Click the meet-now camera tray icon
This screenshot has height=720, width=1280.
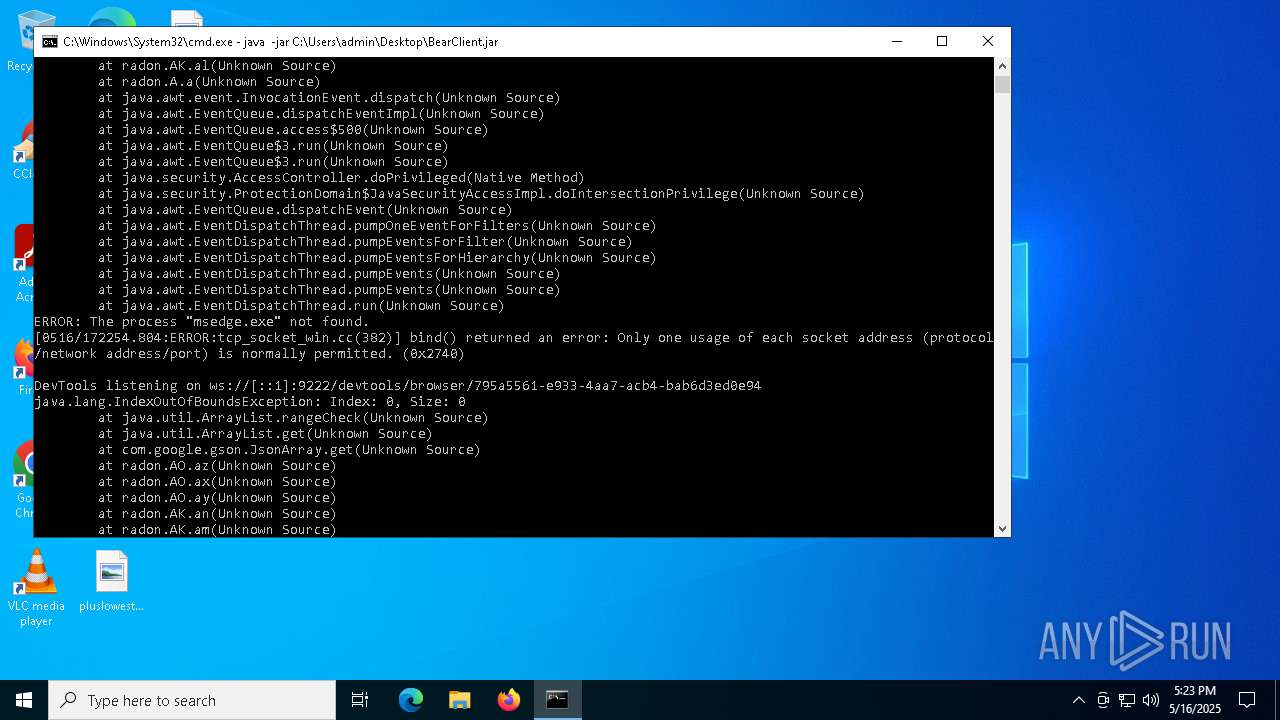click(x=1103, y=700)
